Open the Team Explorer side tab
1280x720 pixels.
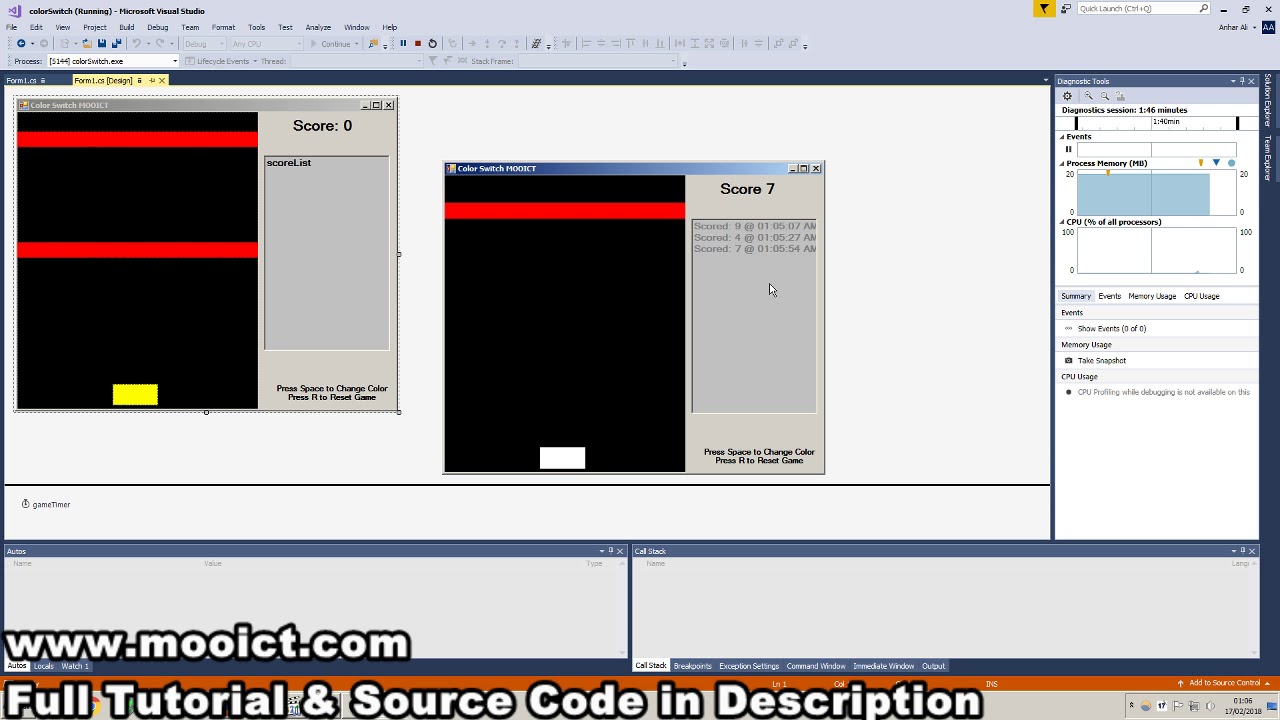coord(1268,158)
